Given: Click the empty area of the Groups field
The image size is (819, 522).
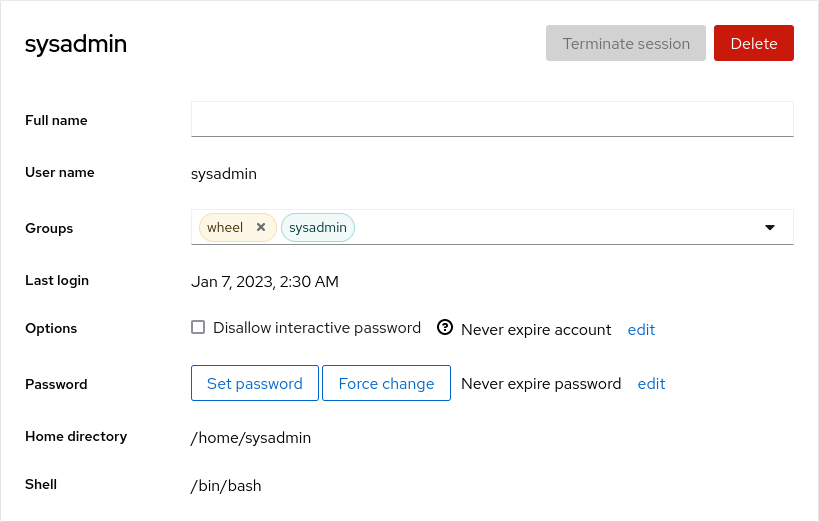Looking at the screenshot, I should pos(550,227).
